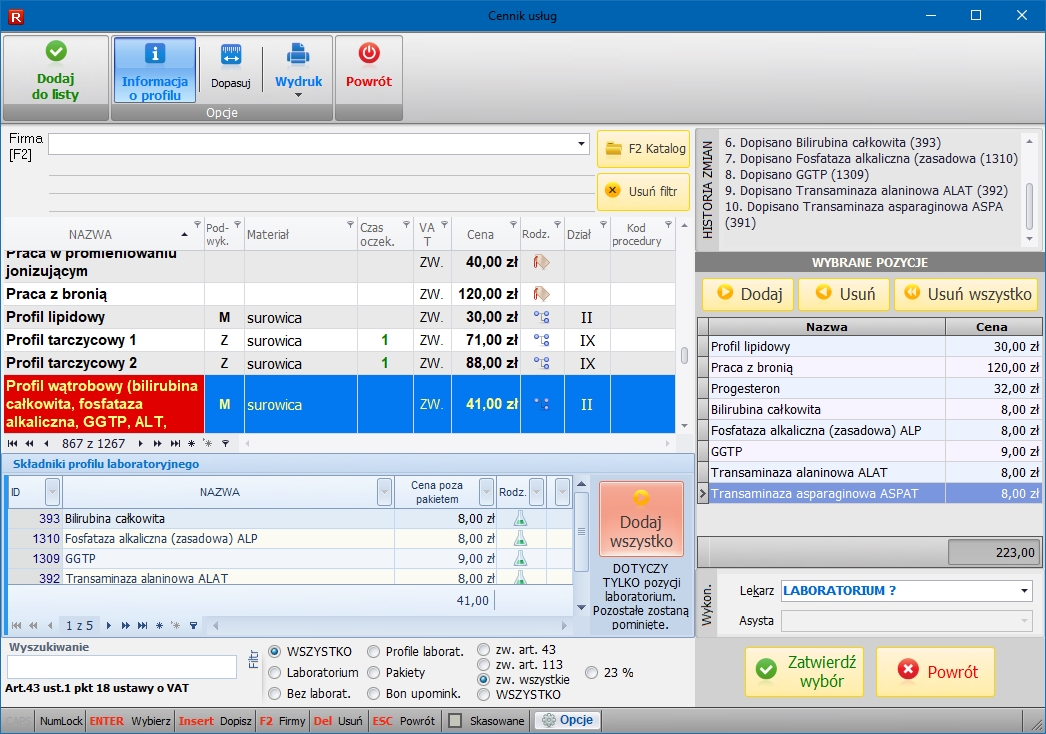
Task: Click Usuń filtr to clear filter
Action: click(644, 190)
